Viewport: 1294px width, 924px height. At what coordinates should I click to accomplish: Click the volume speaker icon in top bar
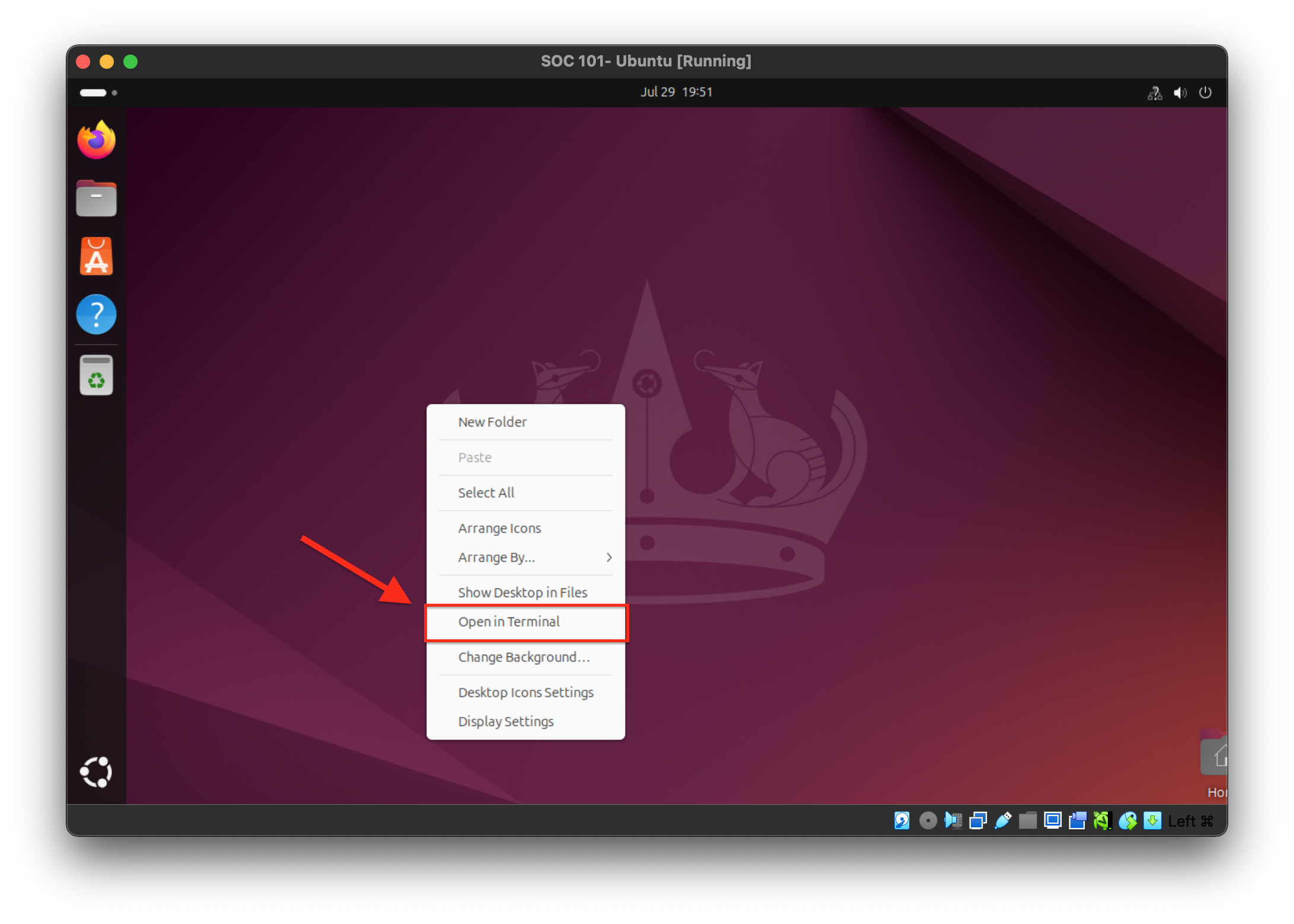click(x=1180, y=93)
